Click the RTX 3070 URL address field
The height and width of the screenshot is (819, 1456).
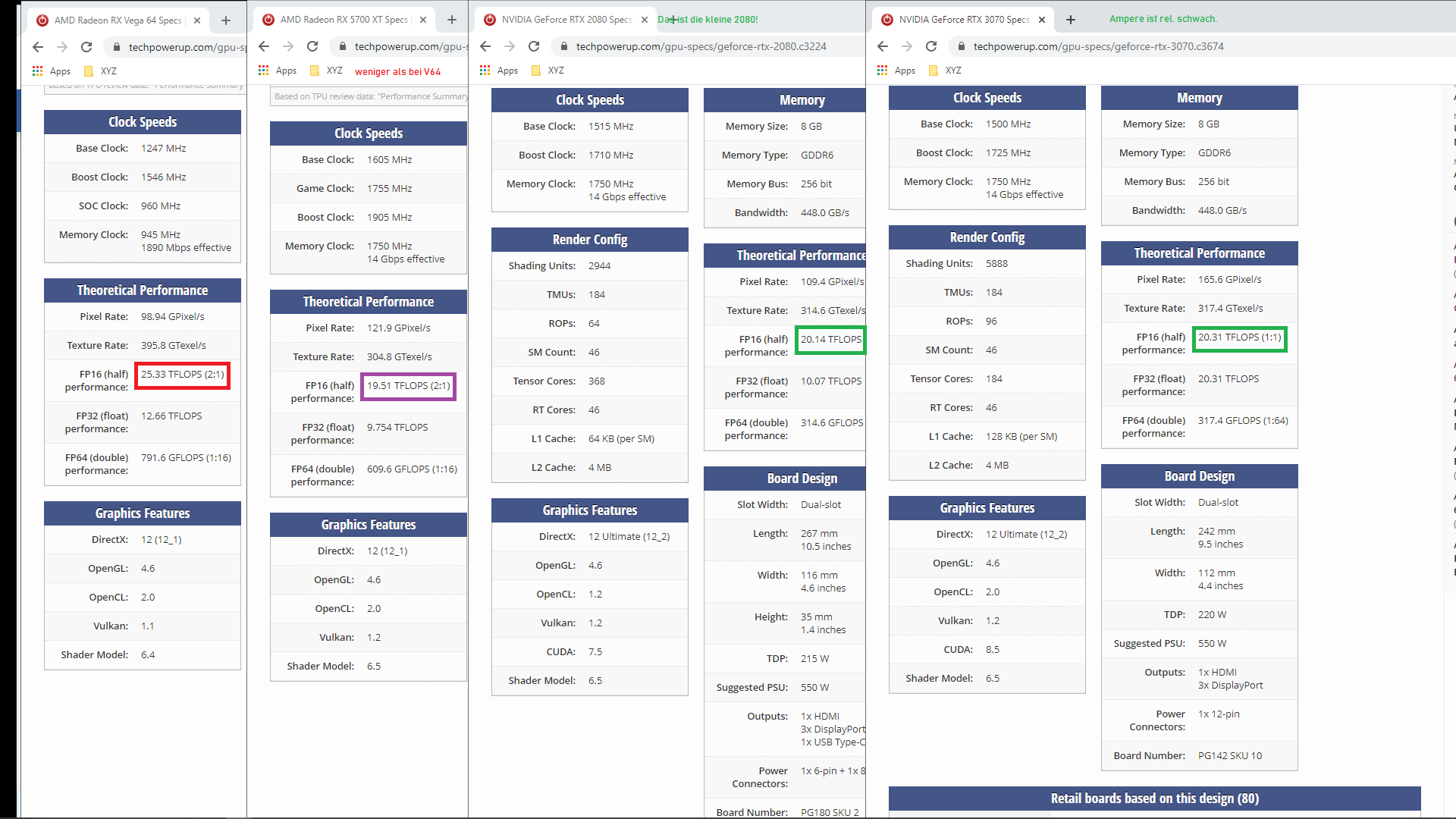(1098, 46)
